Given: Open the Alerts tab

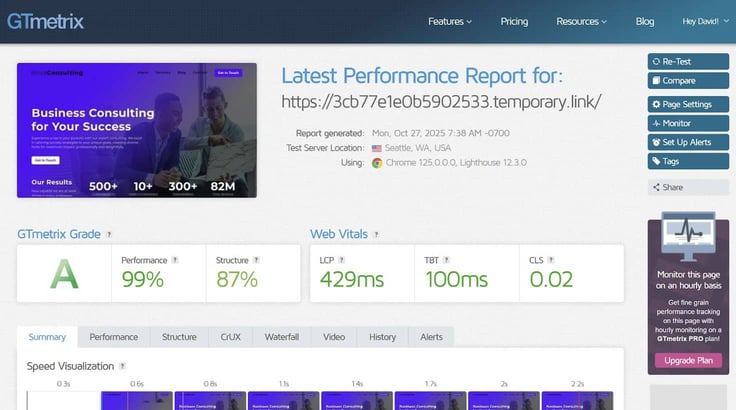Looking at the screenshot, I should click(431, 337).
